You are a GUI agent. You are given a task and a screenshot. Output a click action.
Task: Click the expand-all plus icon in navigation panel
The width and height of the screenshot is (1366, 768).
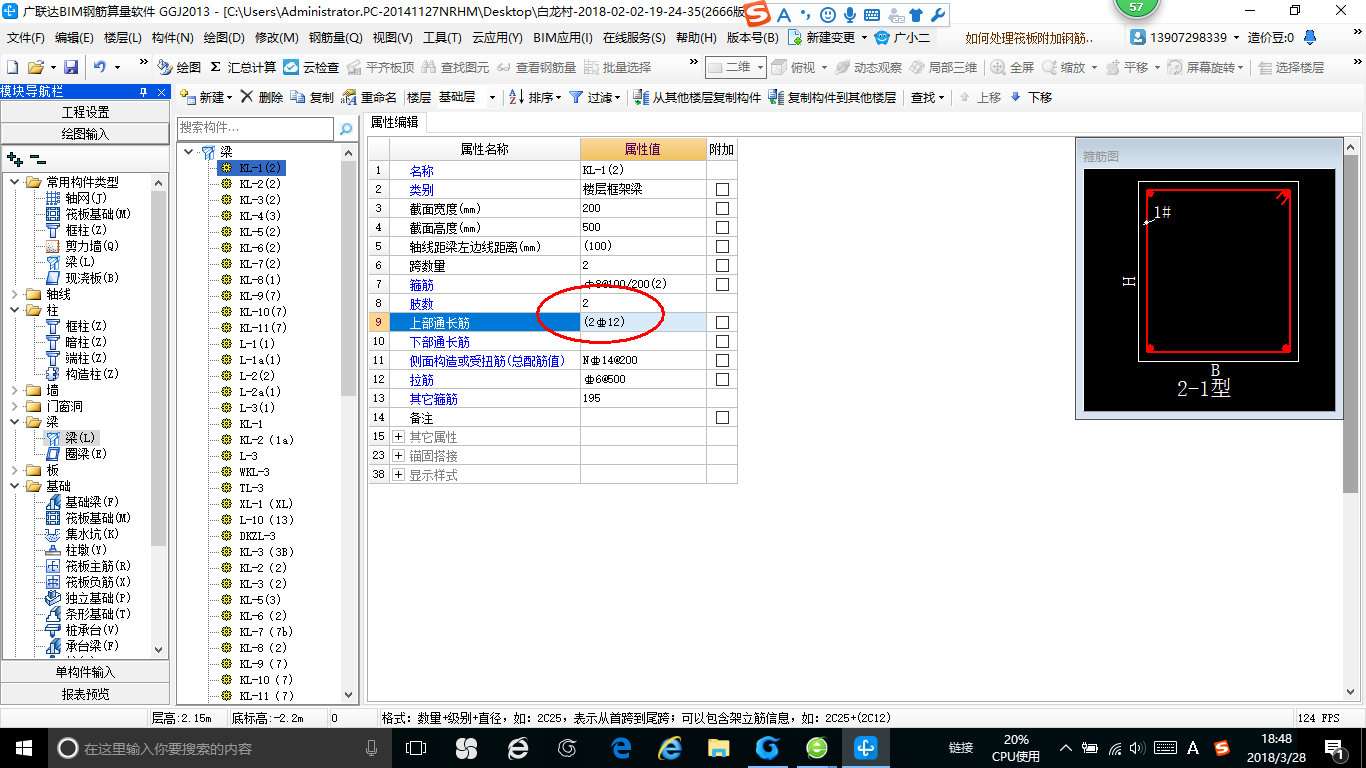click(14, 158)
